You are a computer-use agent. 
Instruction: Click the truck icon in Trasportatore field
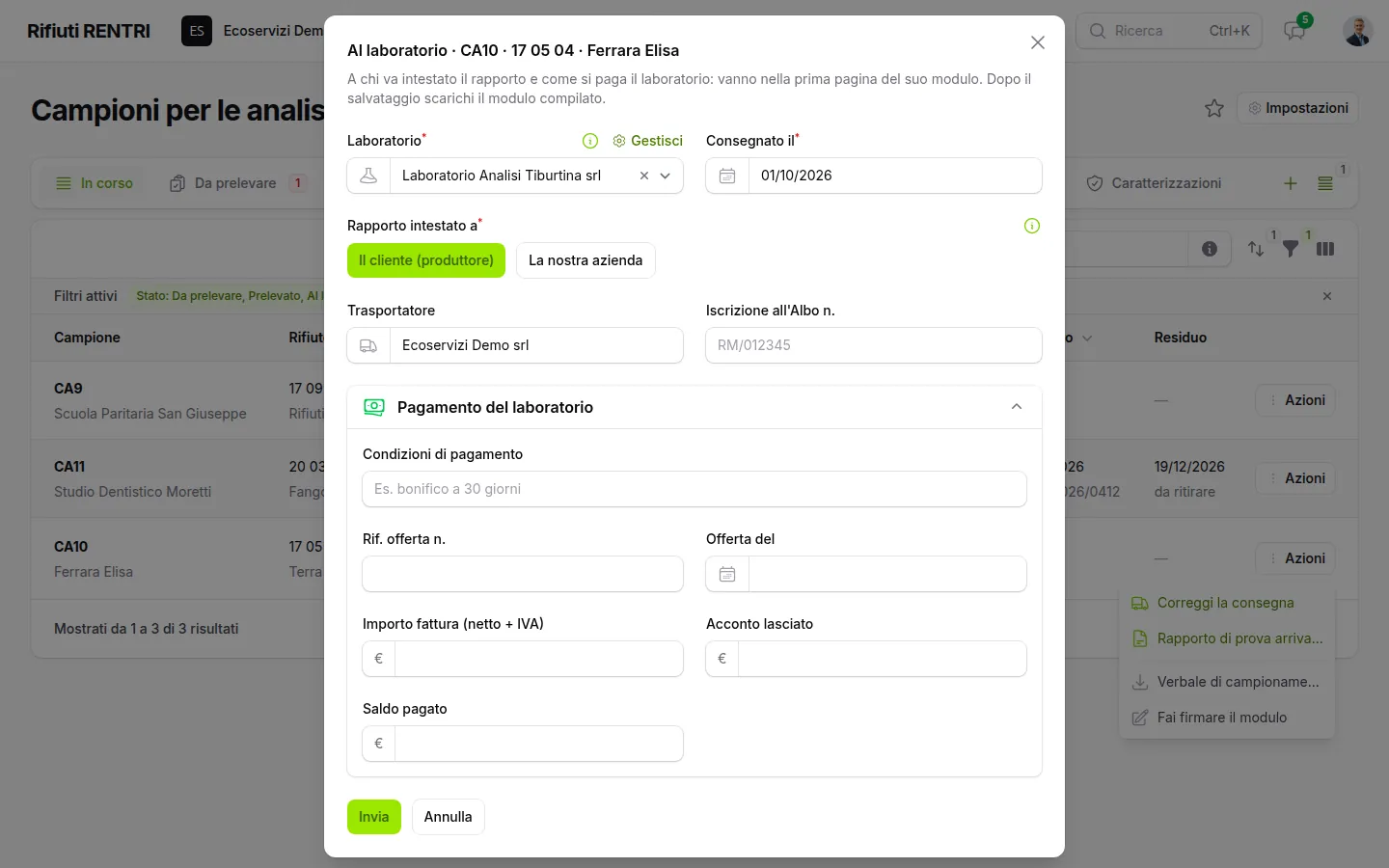tap(368, 345)
